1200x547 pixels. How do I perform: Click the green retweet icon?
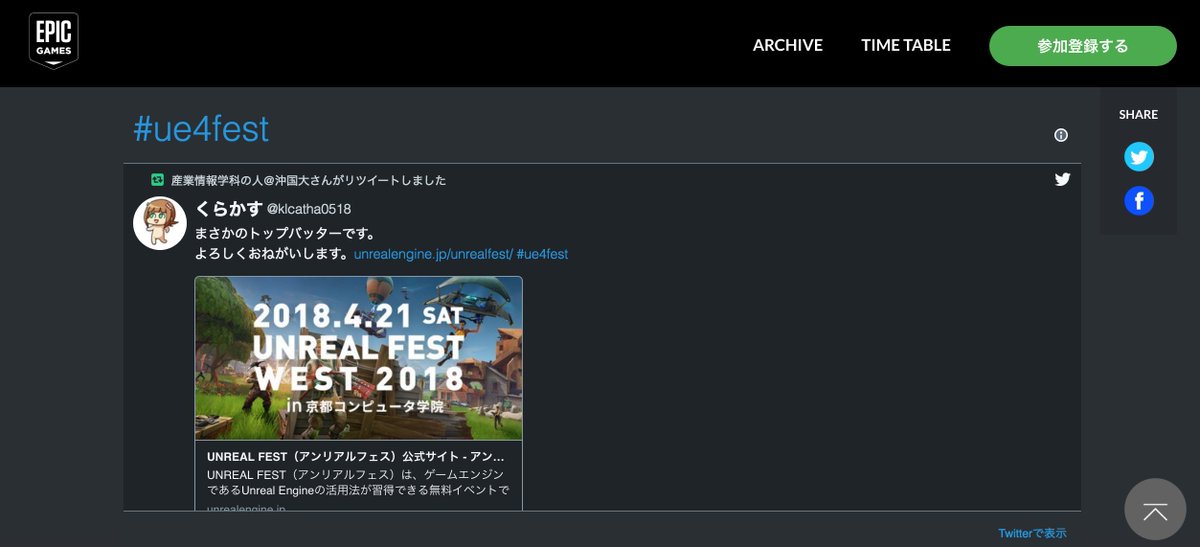point(157,180)
